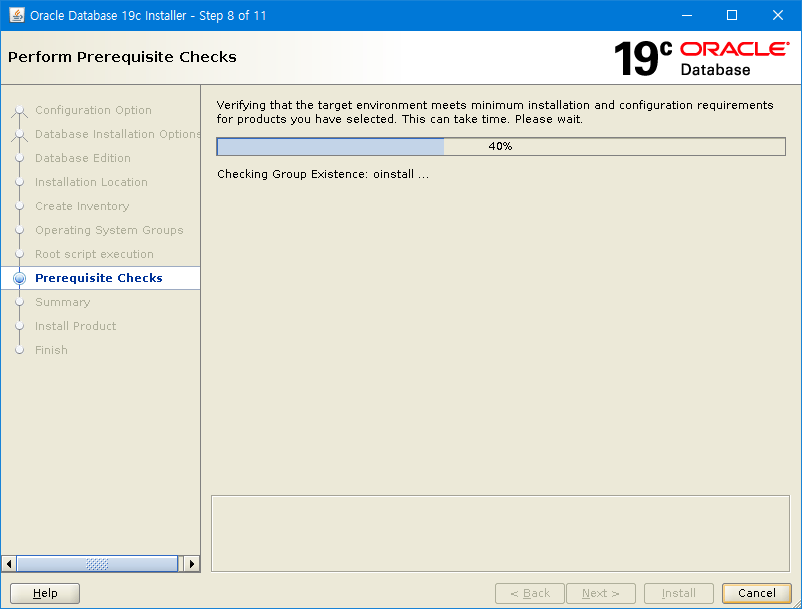Click the sidebar scroll left arrow

pyautogui.click(x=10, y=564)
